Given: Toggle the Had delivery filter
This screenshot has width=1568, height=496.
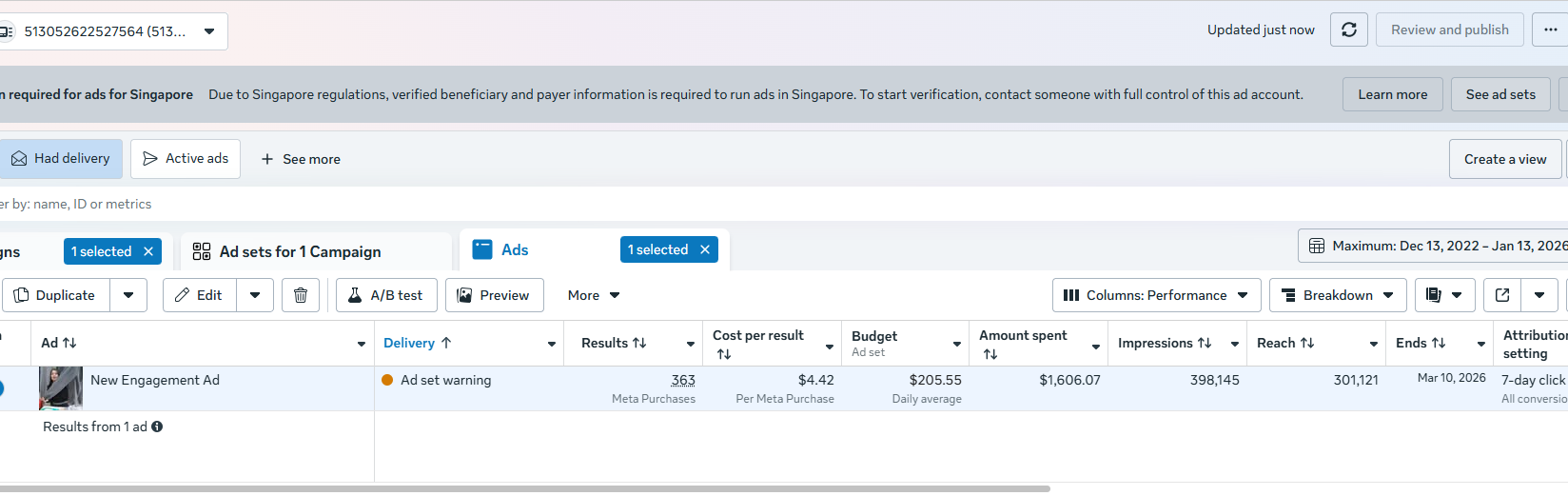Looking at the screenshot, I should [x=61, y=159].
